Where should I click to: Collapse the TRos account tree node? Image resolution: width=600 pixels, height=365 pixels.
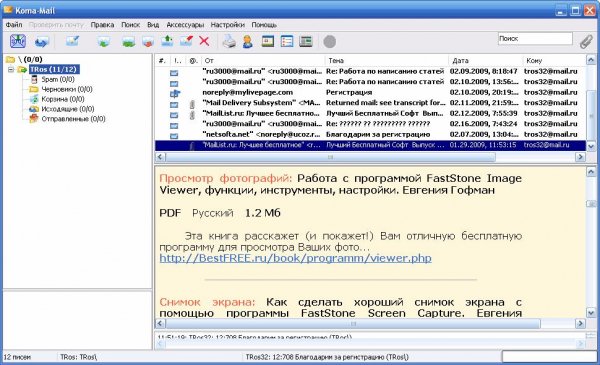[11, 69]
